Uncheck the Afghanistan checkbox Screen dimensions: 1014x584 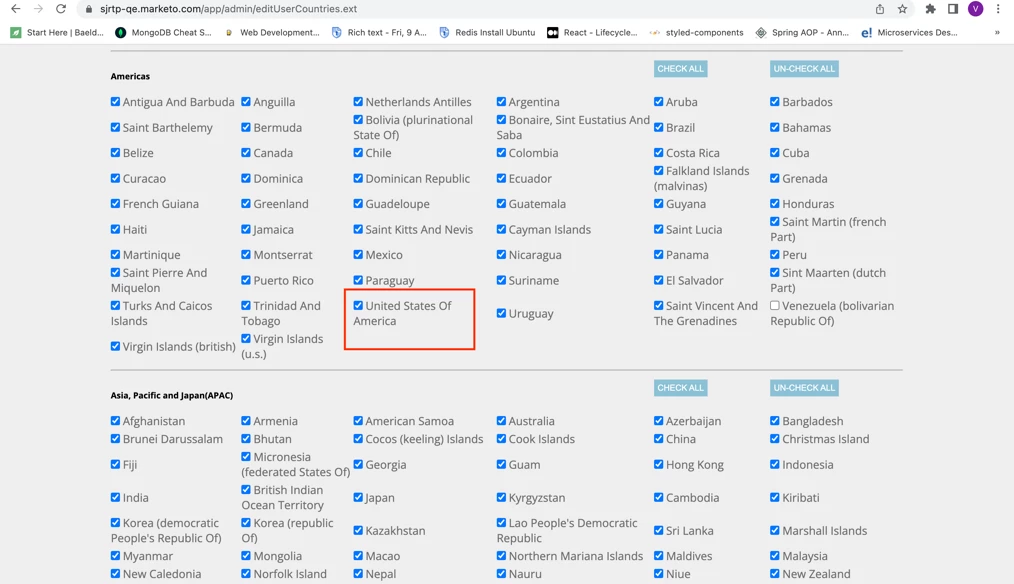coord(115,420)
